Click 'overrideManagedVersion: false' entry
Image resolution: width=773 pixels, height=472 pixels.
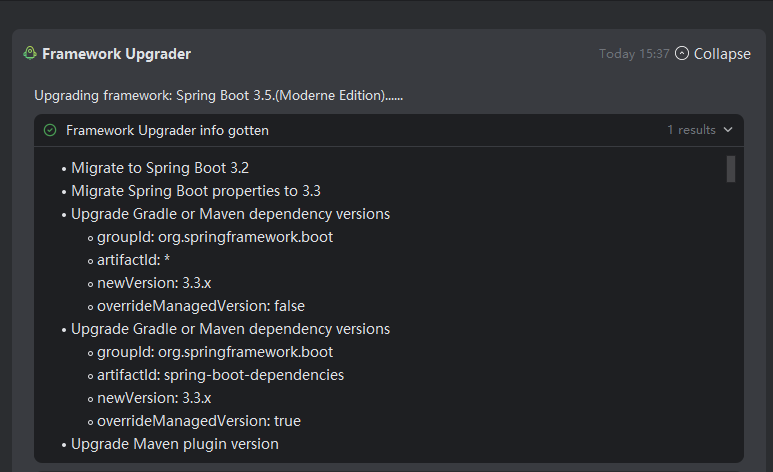(x=200, y=306)
